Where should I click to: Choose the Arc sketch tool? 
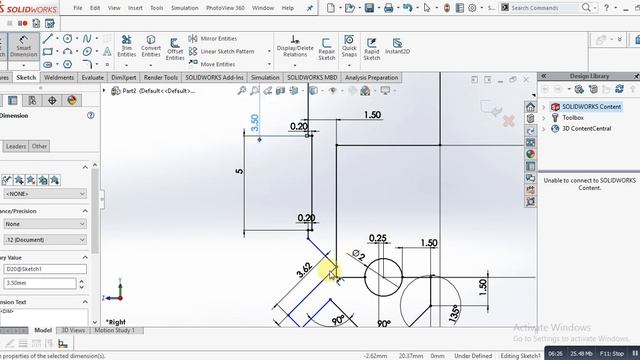point(67,51)
